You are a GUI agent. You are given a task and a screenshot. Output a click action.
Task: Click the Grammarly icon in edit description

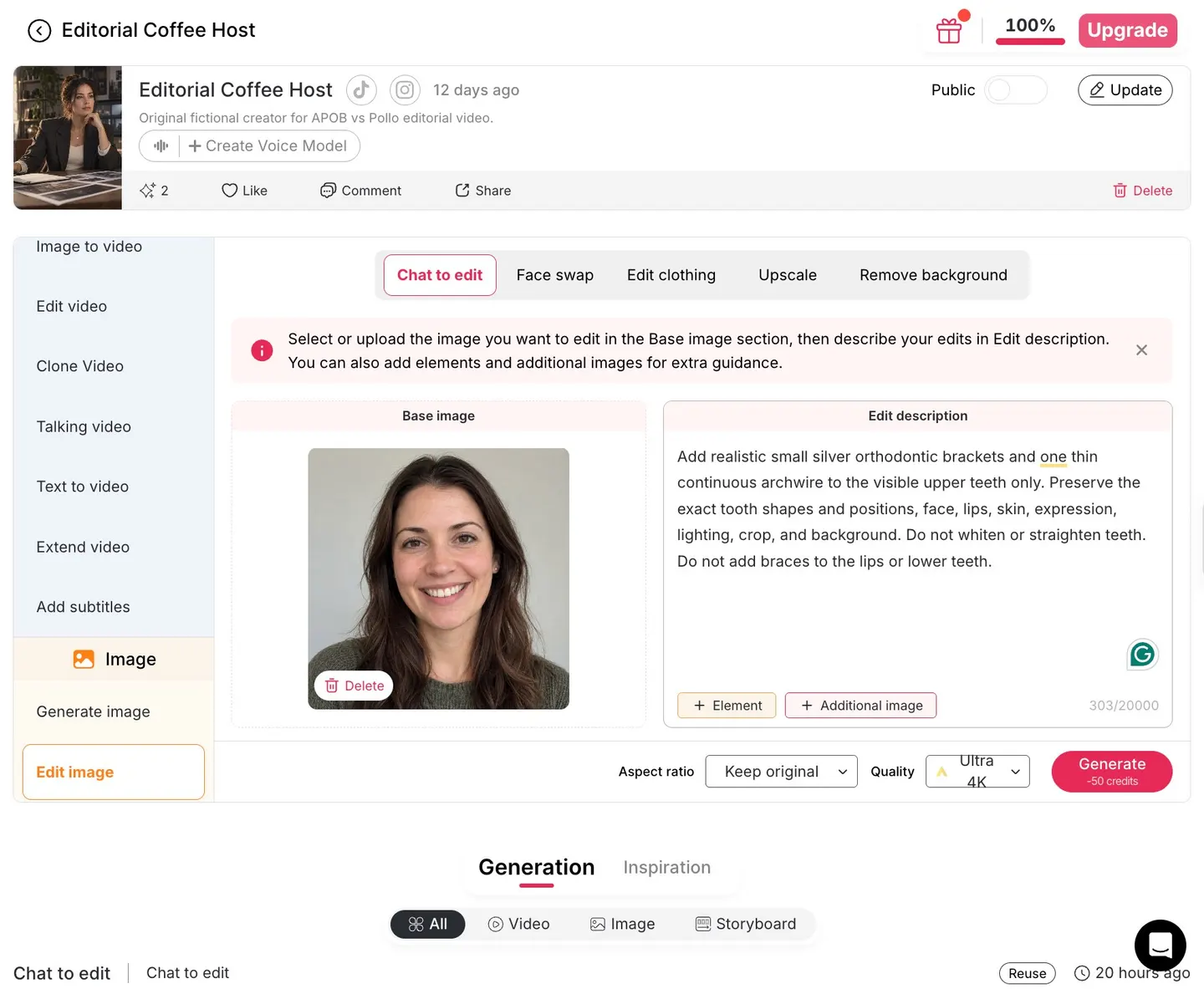coord(1142,655)
